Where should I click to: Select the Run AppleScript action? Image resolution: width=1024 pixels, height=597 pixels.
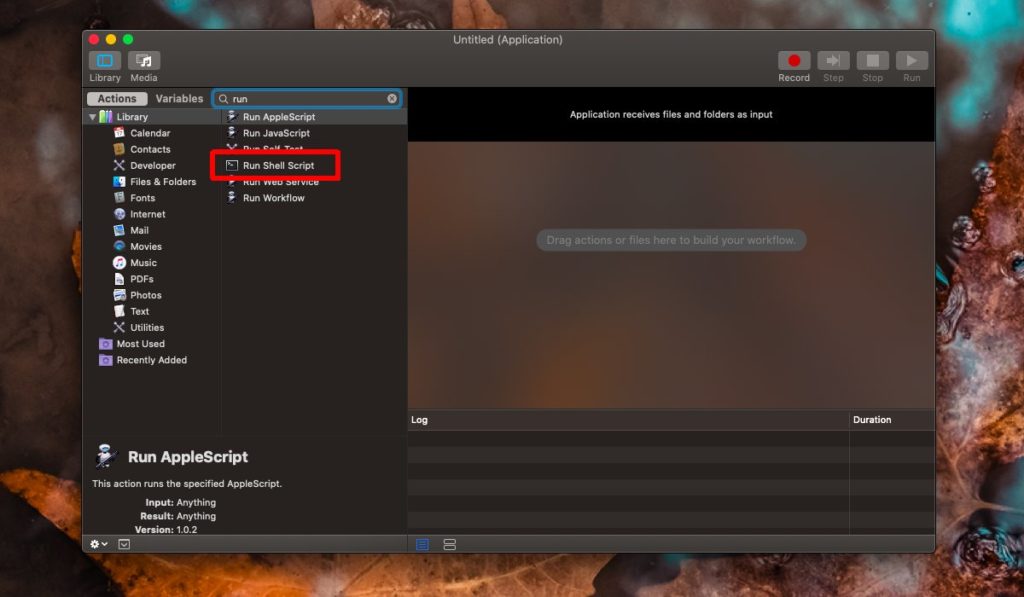coord(281,116)
